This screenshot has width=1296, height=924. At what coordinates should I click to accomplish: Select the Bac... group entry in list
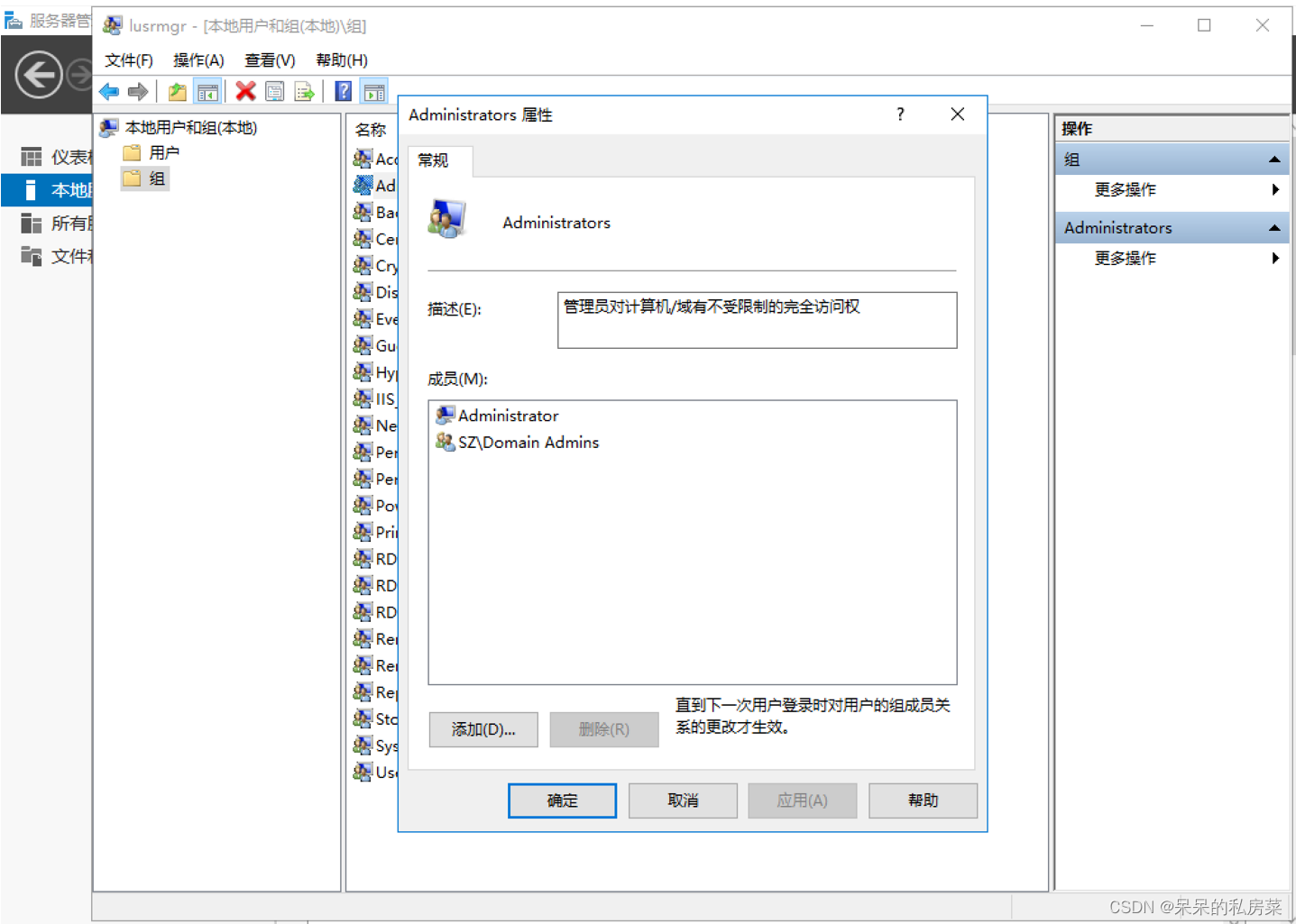(x=375, y=212)
